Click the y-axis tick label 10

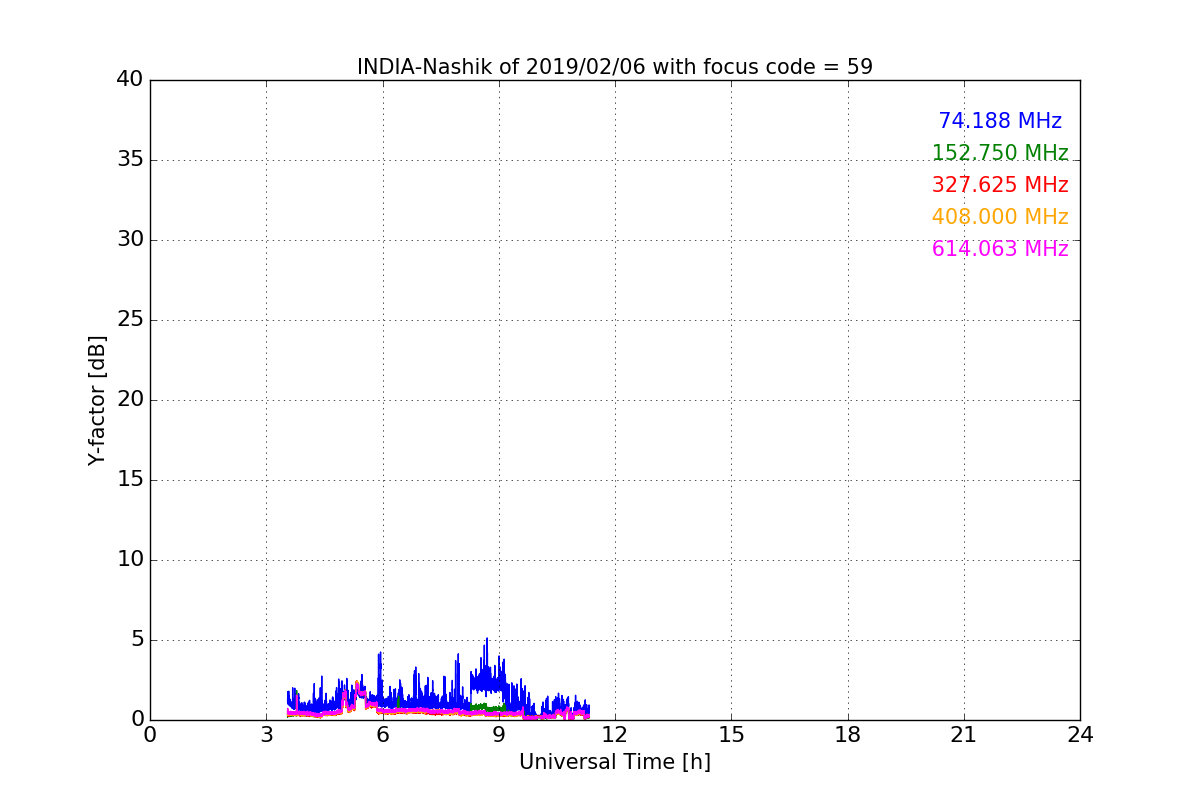130,560
